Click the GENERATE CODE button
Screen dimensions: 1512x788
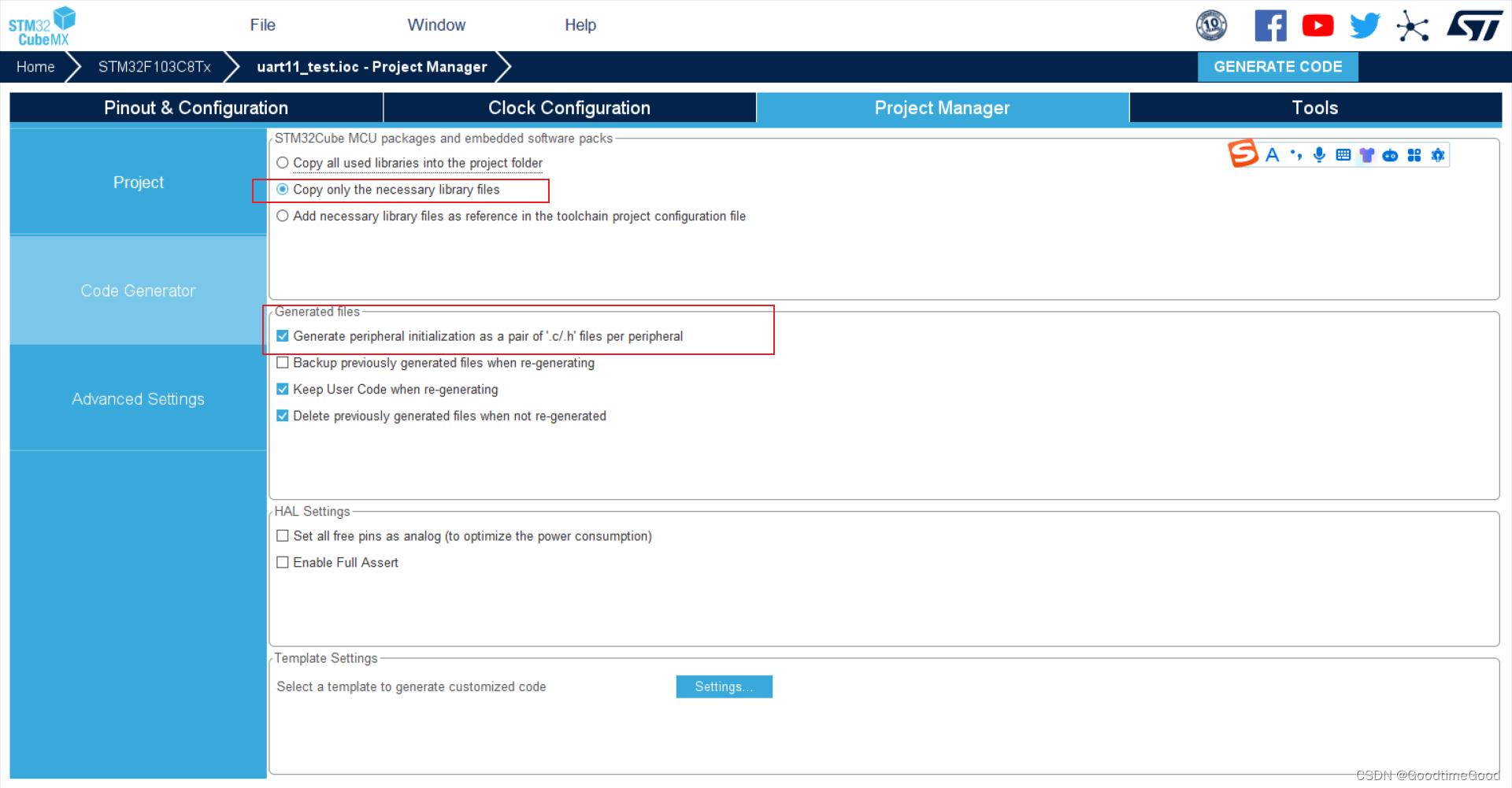[x=1277, y=67]
